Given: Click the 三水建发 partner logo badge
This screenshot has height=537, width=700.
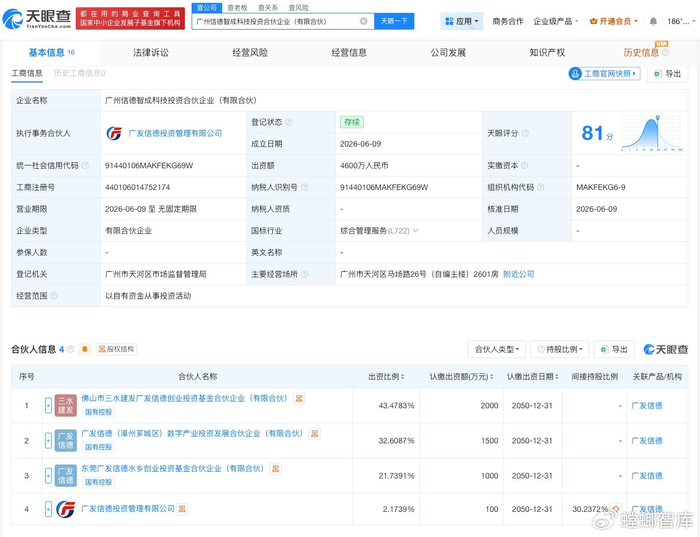Looking at the screenshot, I should pos(66,405).
